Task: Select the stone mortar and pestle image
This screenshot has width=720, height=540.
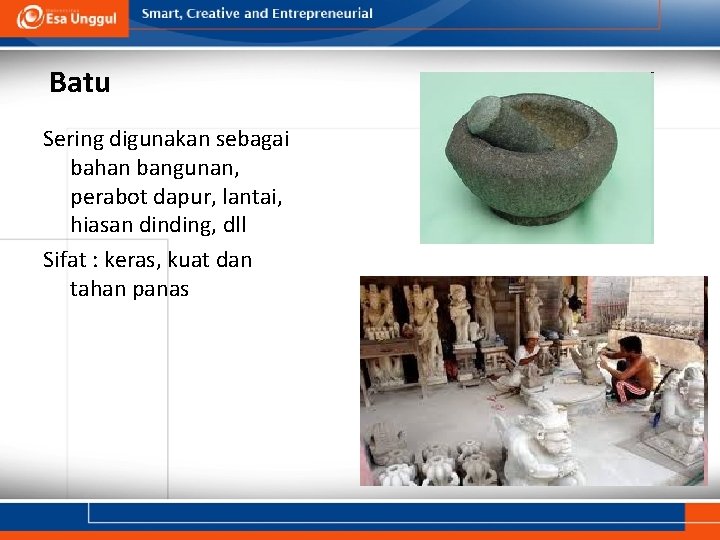Action: pos(537,158)
